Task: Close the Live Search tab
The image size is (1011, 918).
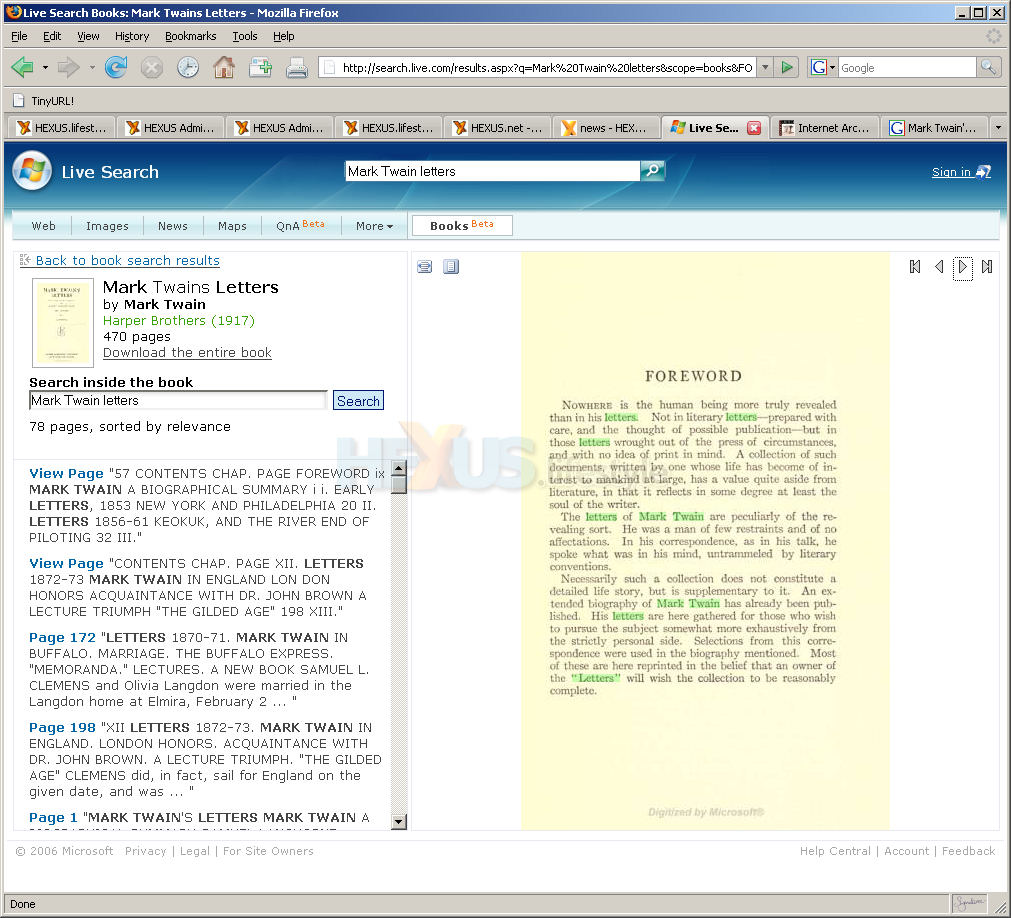Action: [753, 128]
